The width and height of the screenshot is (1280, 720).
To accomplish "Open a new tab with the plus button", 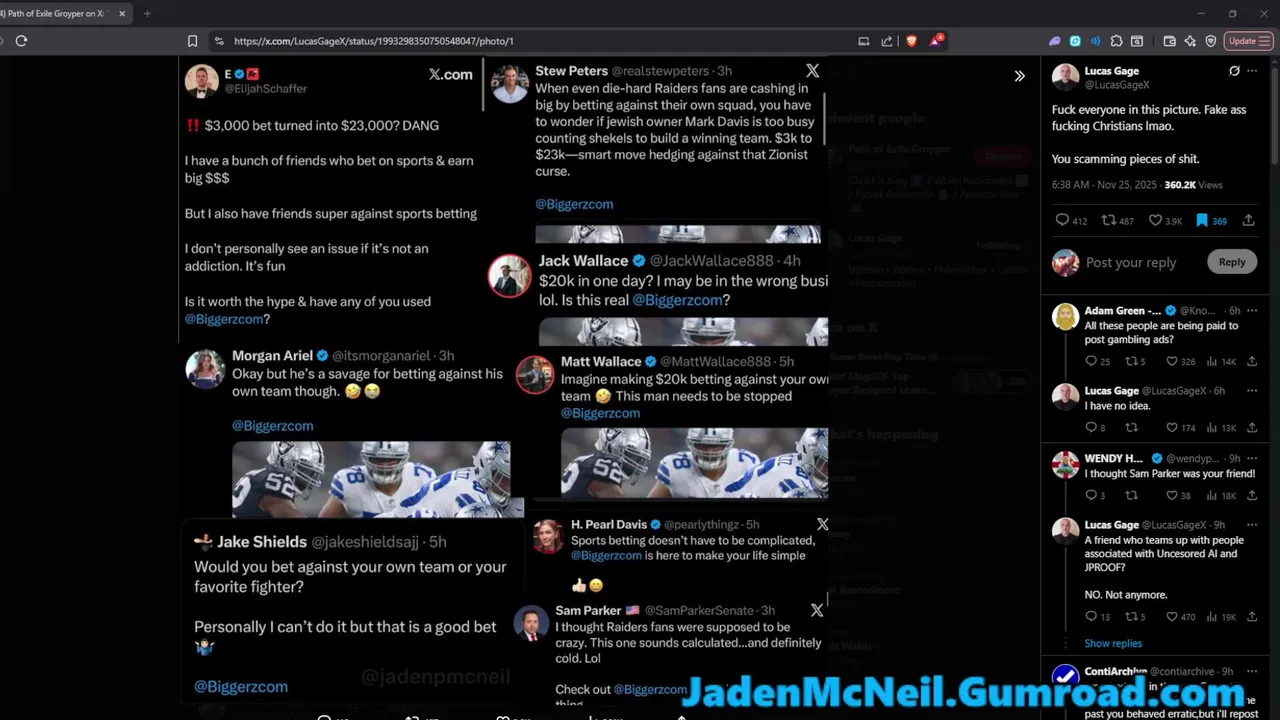I will (x=147, y=14).
